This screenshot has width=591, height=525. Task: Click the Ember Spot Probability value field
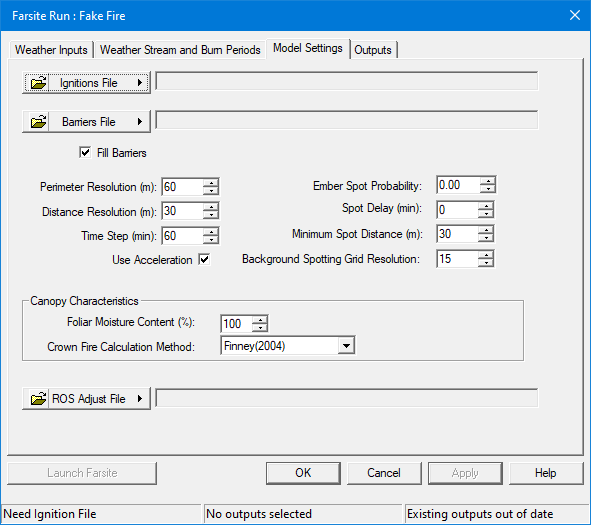pyautogui.click(x=459, y=185)
